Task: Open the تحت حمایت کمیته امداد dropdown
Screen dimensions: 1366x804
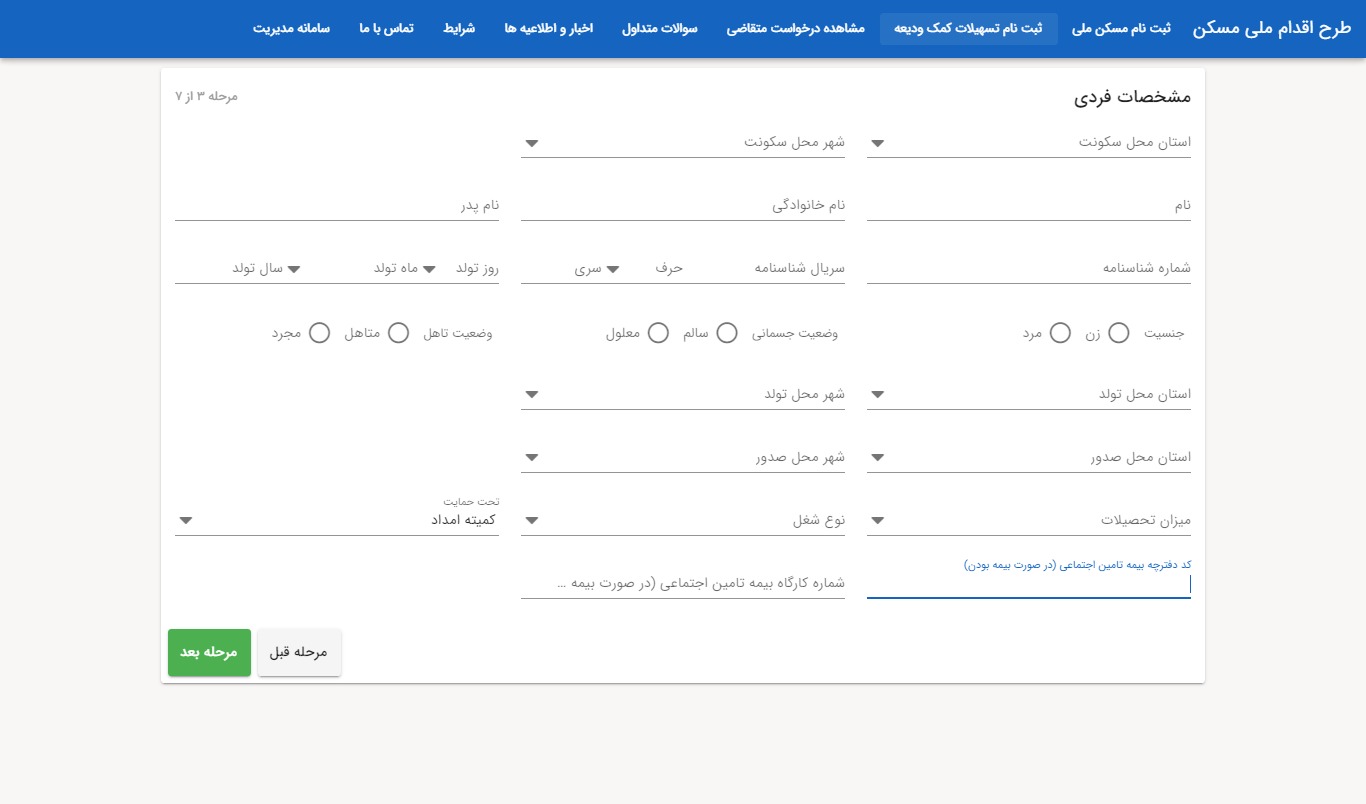Action: point(337,521)
